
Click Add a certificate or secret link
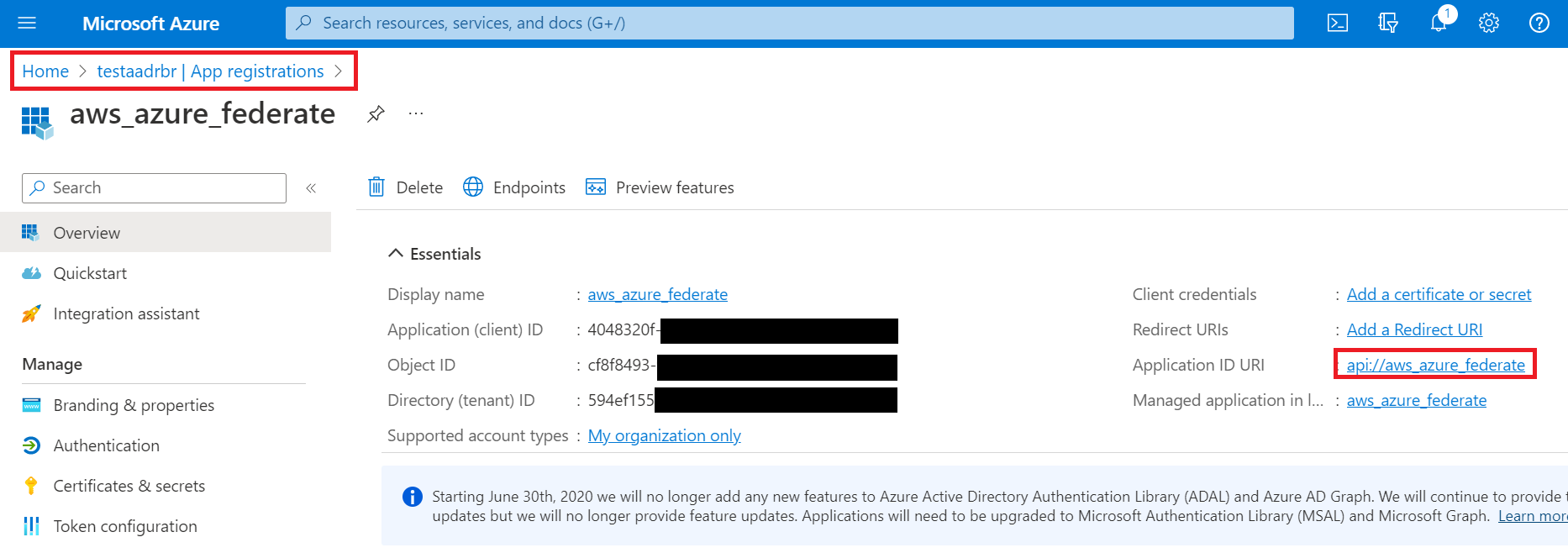1439,294
